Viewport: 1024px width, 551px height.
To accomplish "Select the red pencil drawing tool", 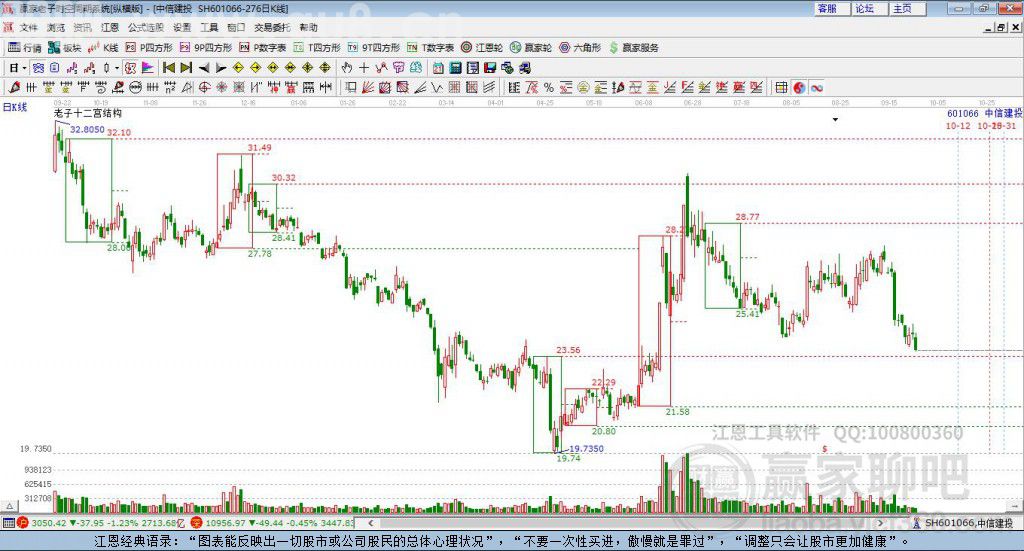I will 14,87.
